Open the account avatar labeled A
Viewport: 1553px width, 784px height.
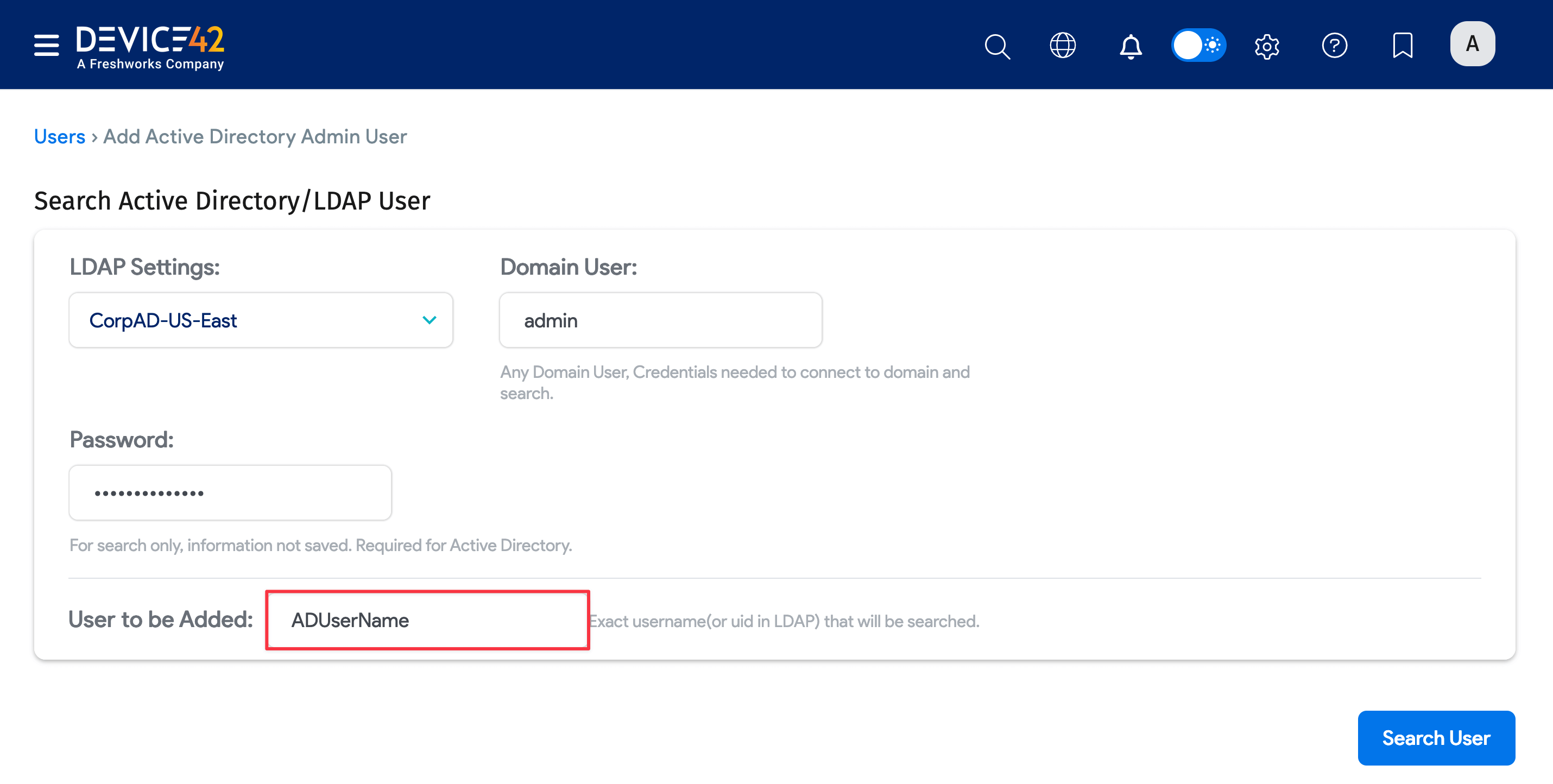pyautogui.click(x=1473, y=44)
